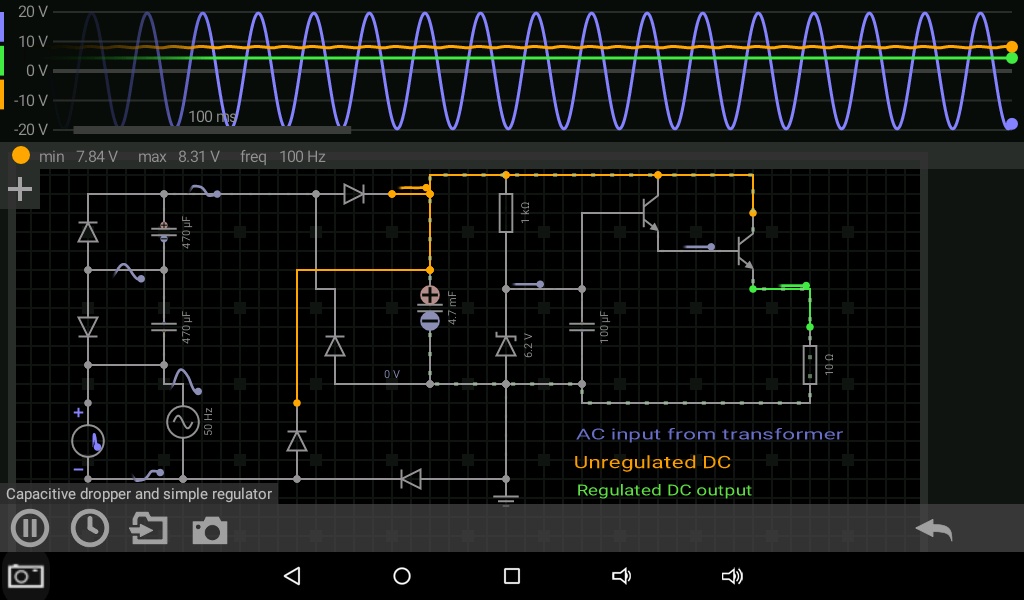Select the purple probe between the transistors
1024x600 pixels.
[x=699, y=247]
